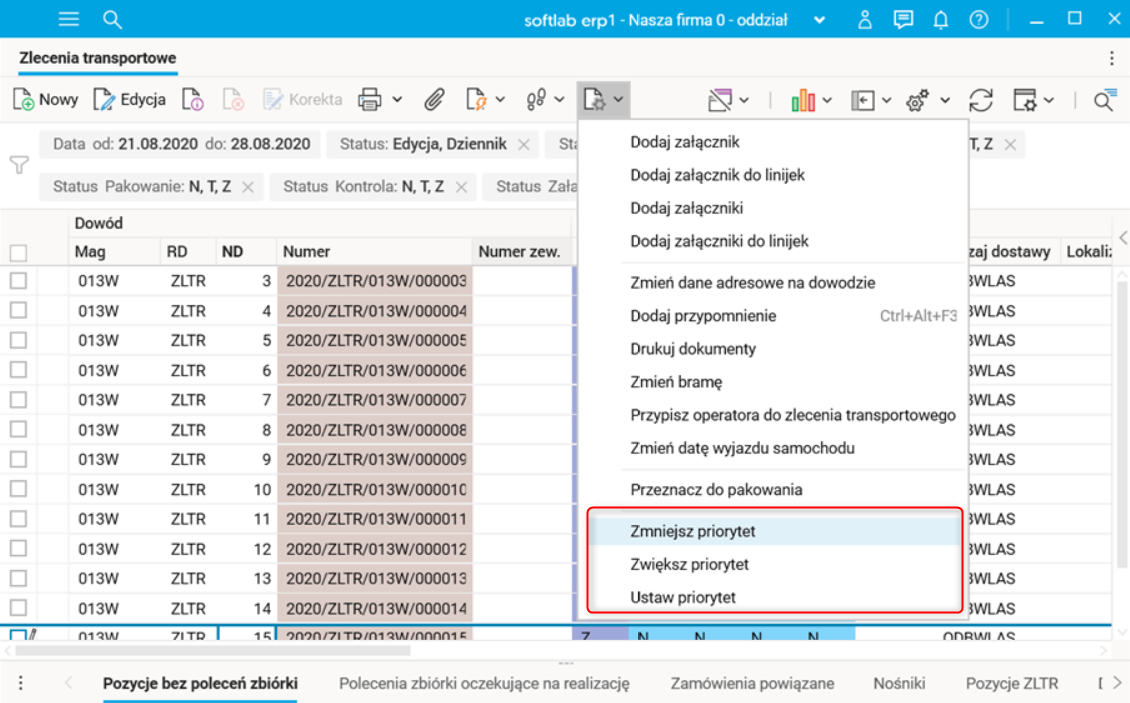The height and width of the screenshot is (703, 1130).
Task: Open the vertical dots menu beside tab title
Action: (x=1112, y=58)
